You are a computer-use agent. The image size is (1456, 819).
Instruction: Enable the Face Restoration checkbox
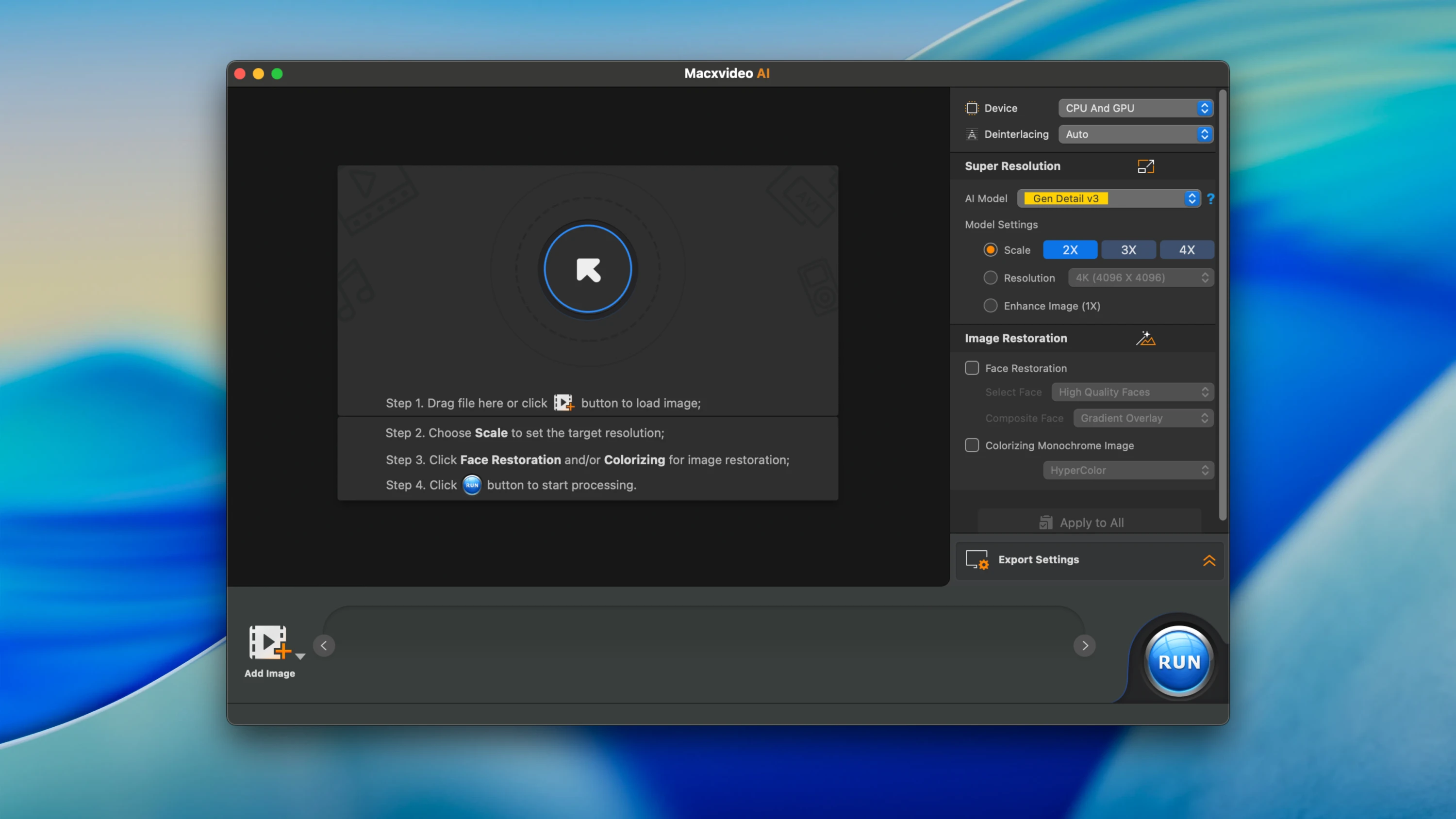pos(972,367)
